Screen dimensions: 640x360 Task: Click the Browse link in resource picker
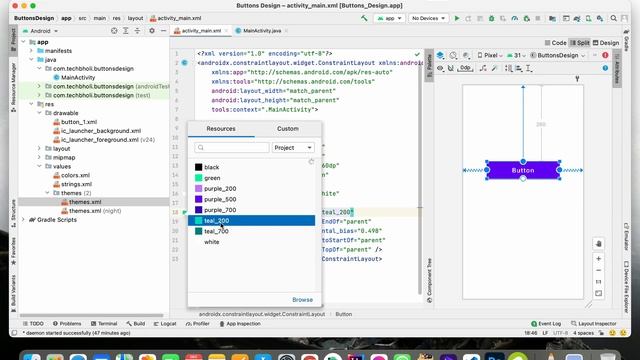coord(302,300)
